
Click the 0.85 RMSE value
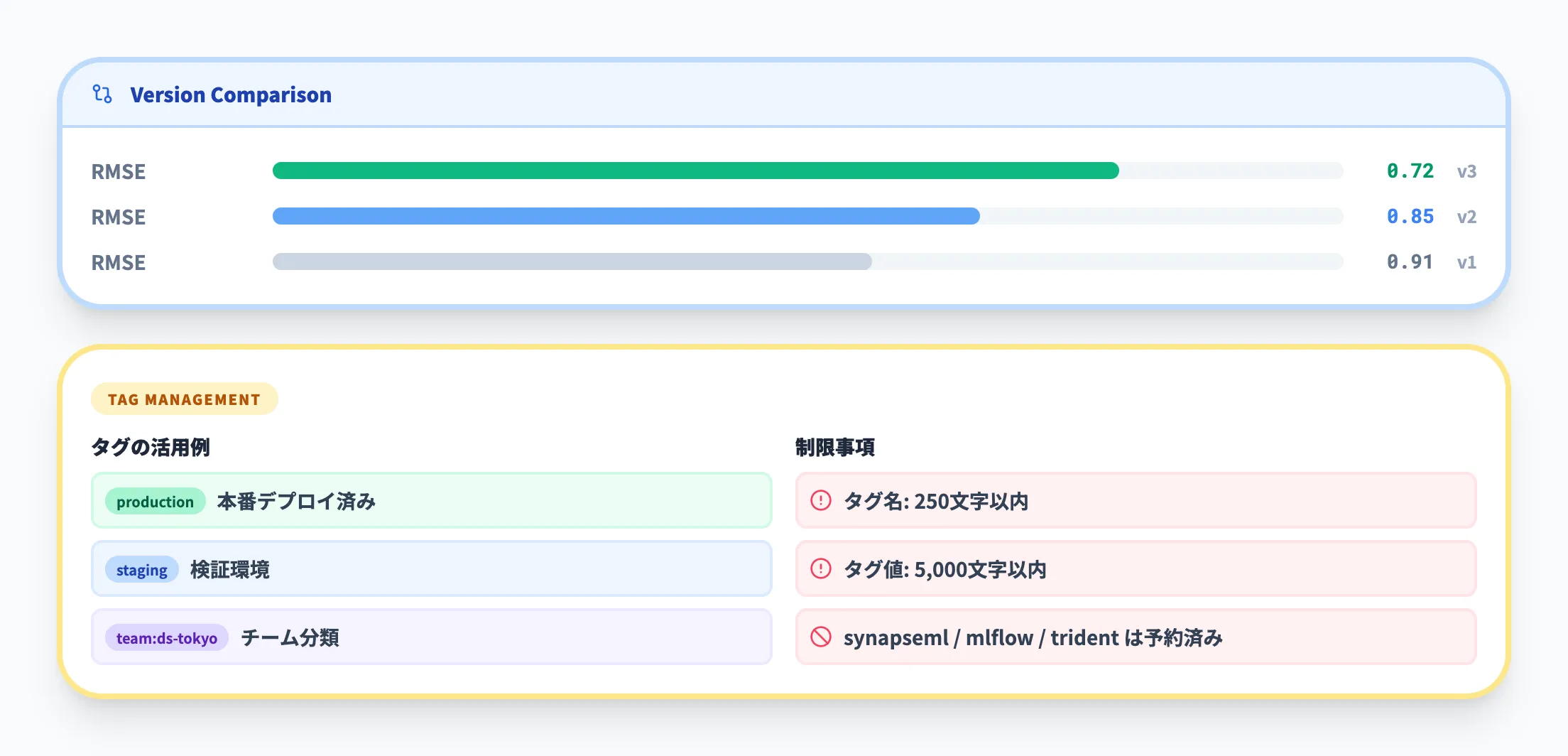1410,217
